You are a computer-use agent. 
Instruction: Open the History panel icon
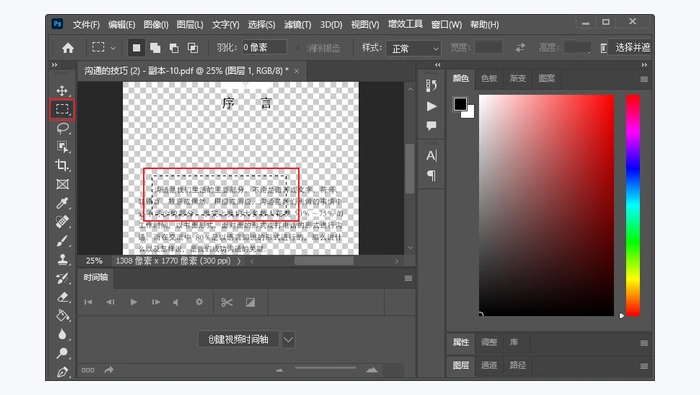click(431, 85)
